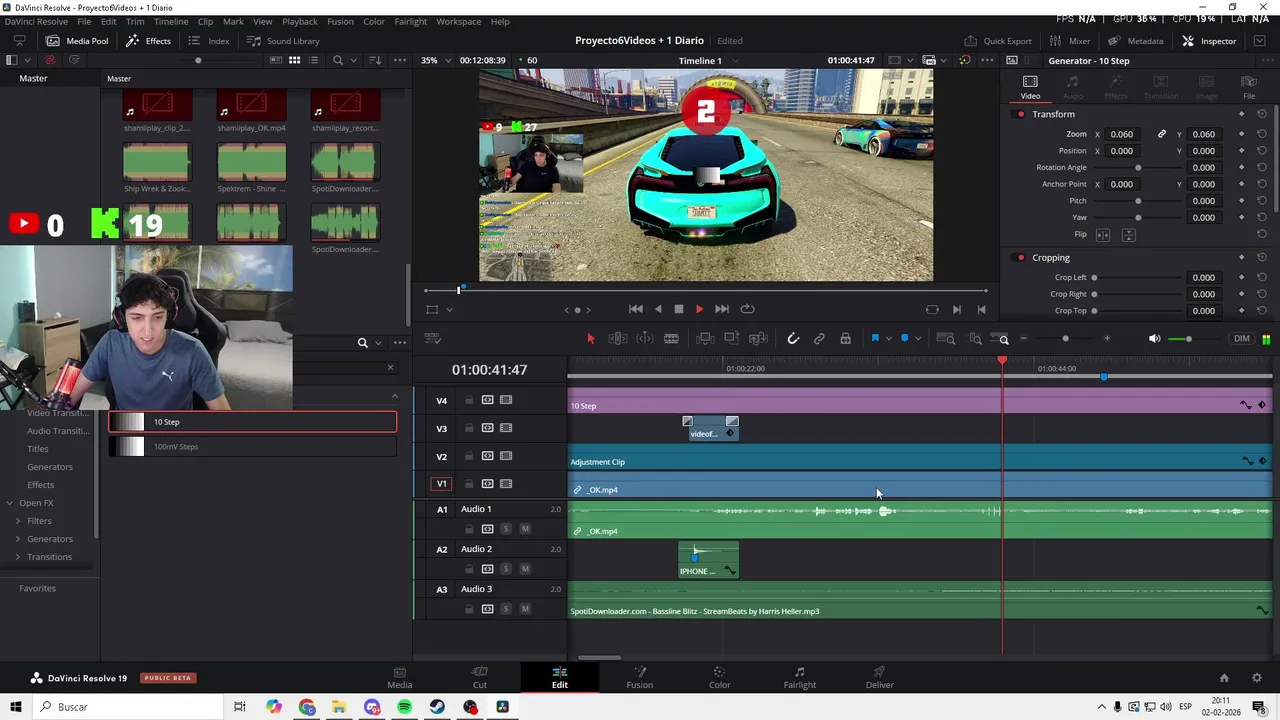Toggle the Zoom X/Y link icon
The width and height of the screenshot is (1280, 720).
1161,134
